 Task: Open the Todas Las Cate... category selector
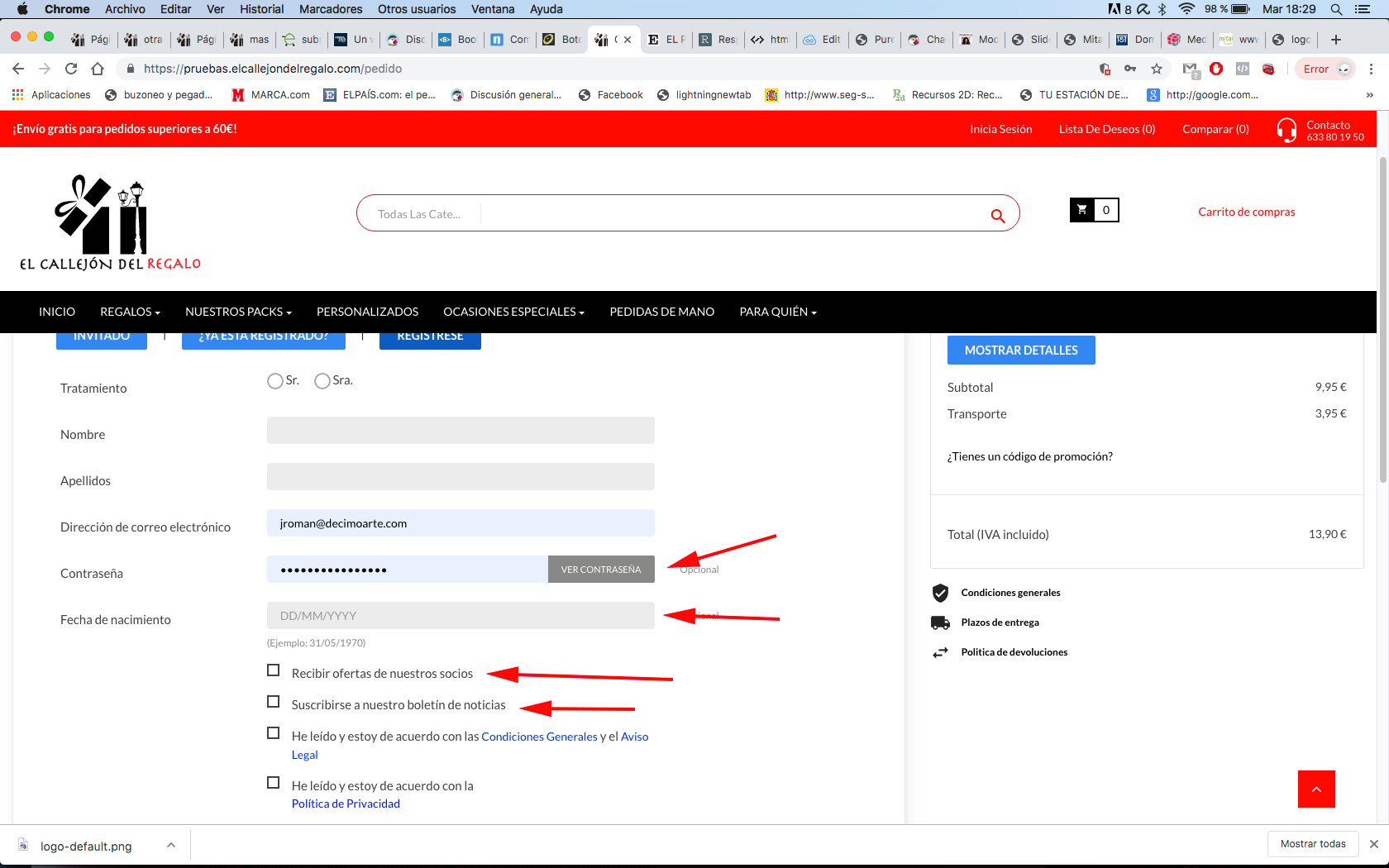(x=419, y=214)
